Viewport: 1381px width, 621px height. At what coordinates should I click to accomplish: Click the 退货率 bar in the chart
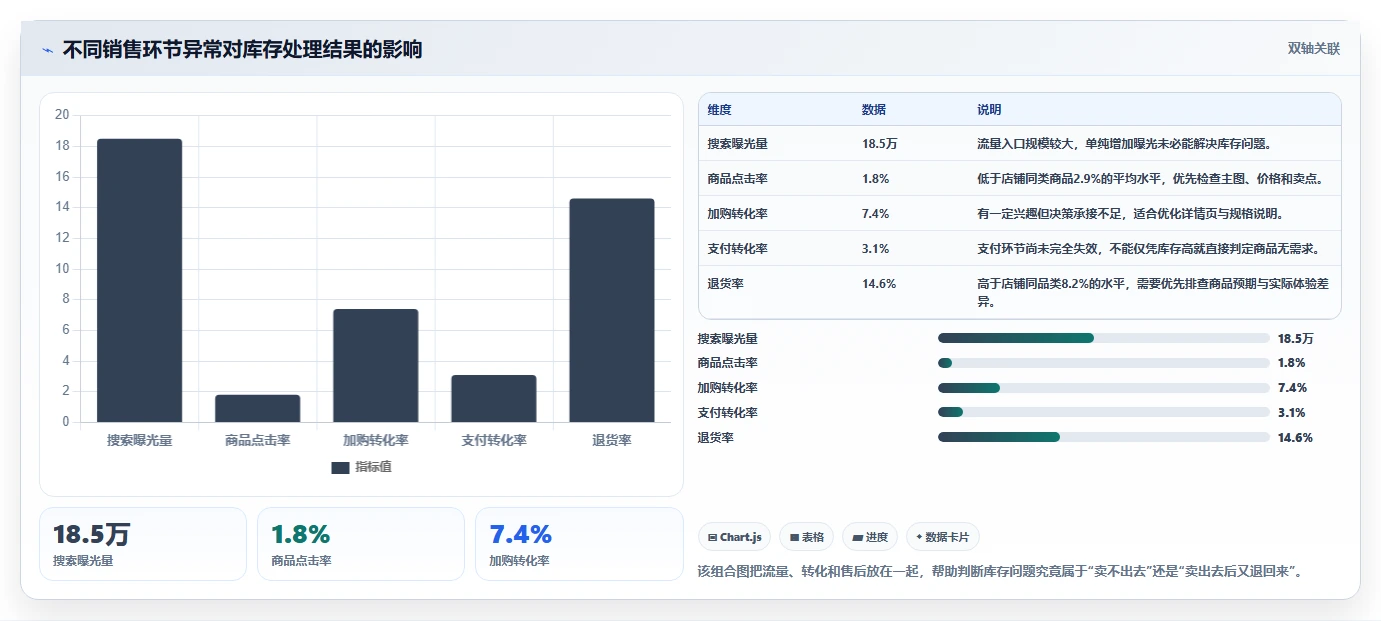612,310
